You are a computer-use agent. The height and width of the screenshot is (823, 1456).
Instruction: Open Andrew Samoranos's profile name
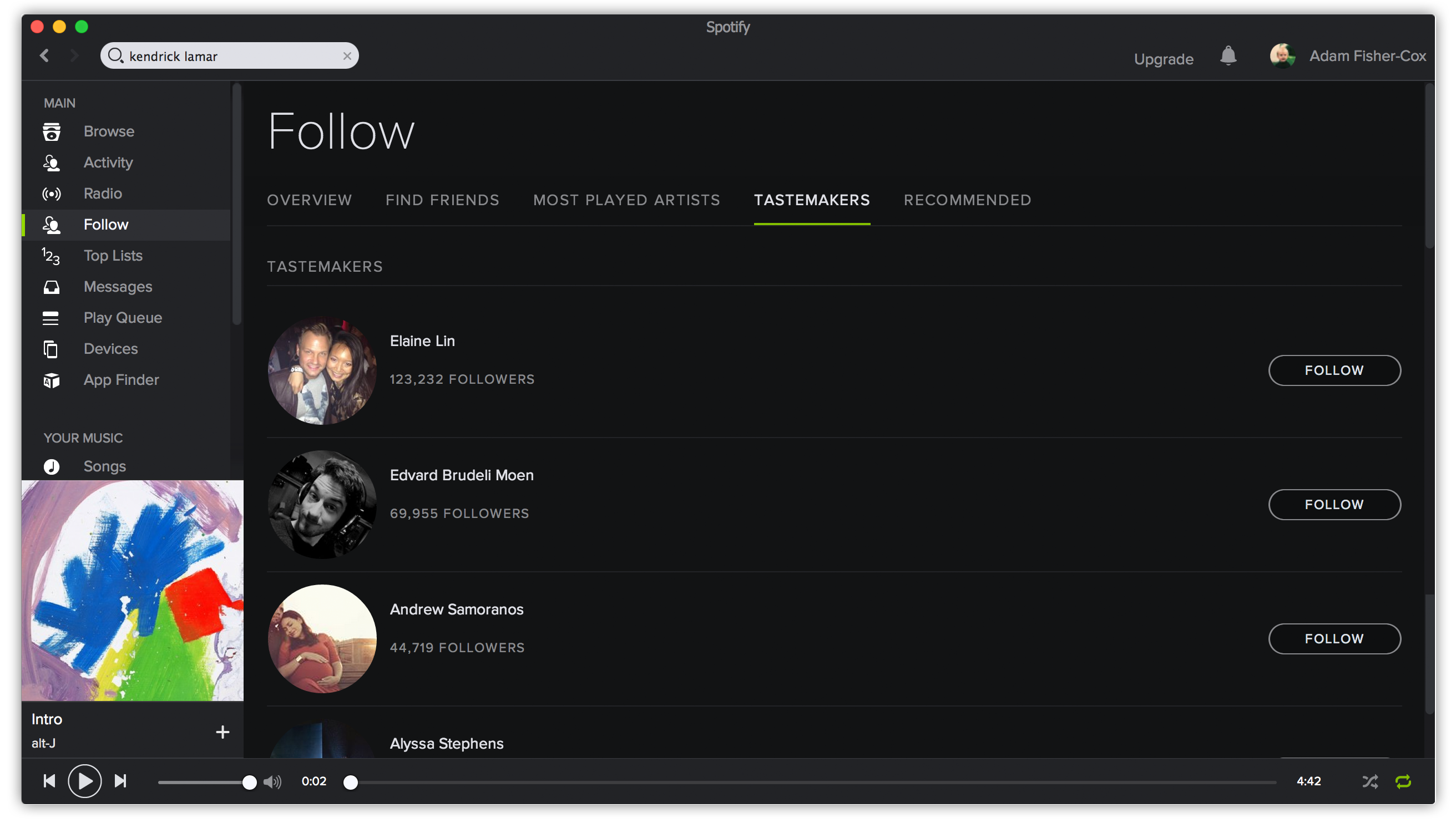tap(457, 609)
